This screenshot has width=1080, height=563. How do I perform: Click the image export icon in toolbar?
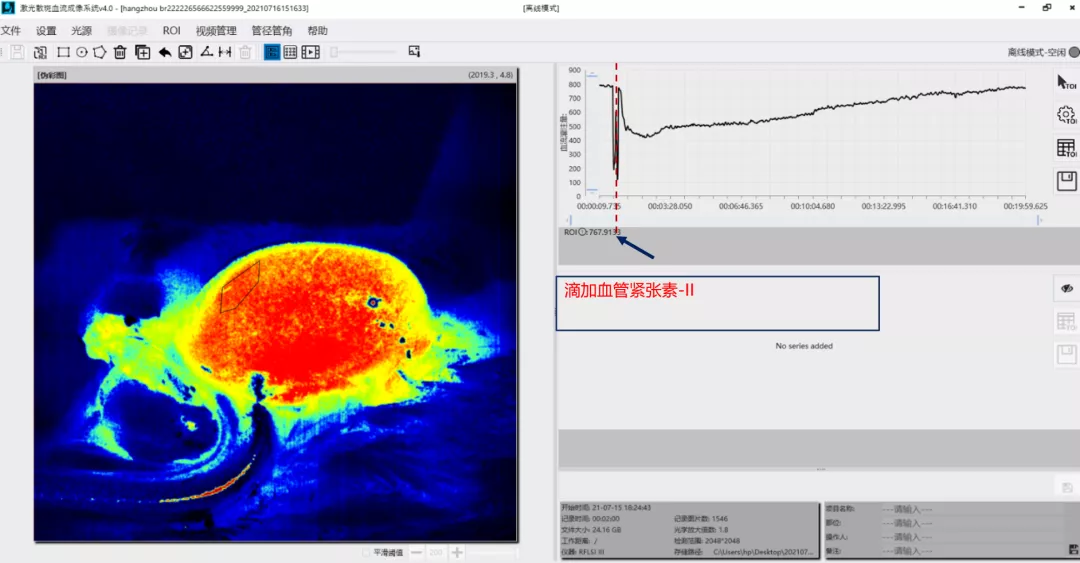click(x=414, y=52)
